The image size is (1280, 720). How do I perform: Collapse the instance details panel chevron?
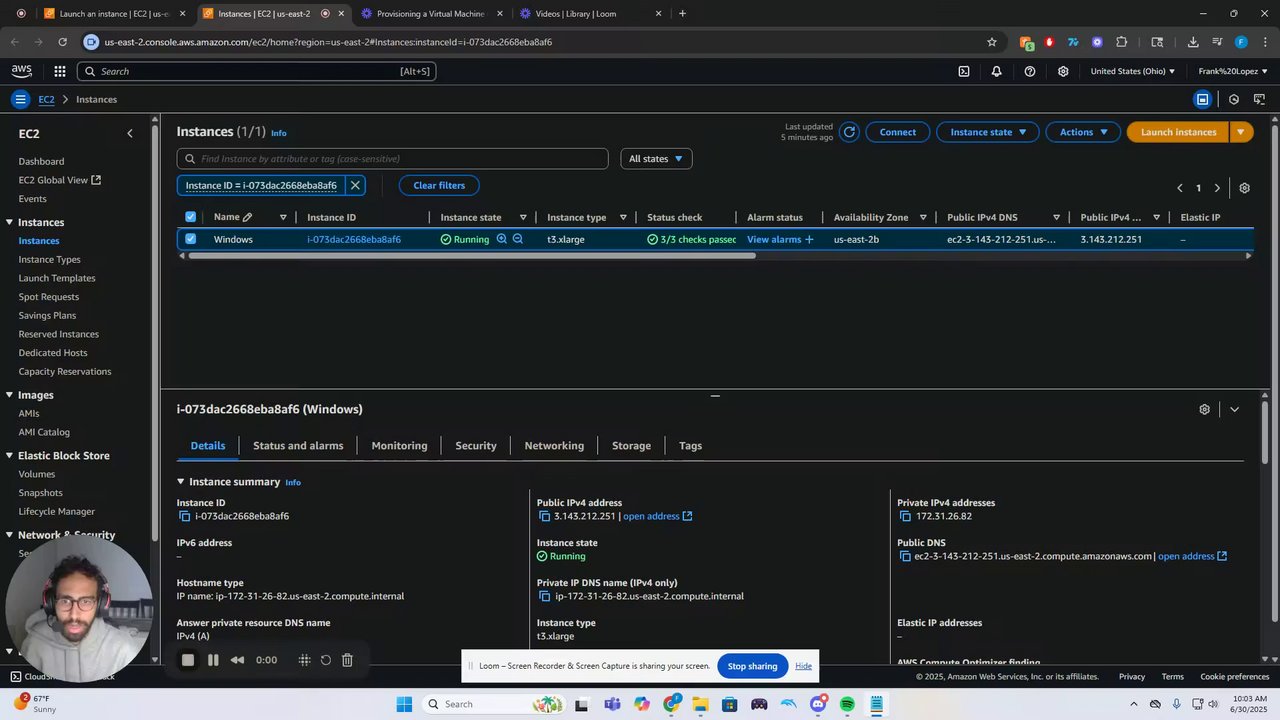click(1234, 409)
